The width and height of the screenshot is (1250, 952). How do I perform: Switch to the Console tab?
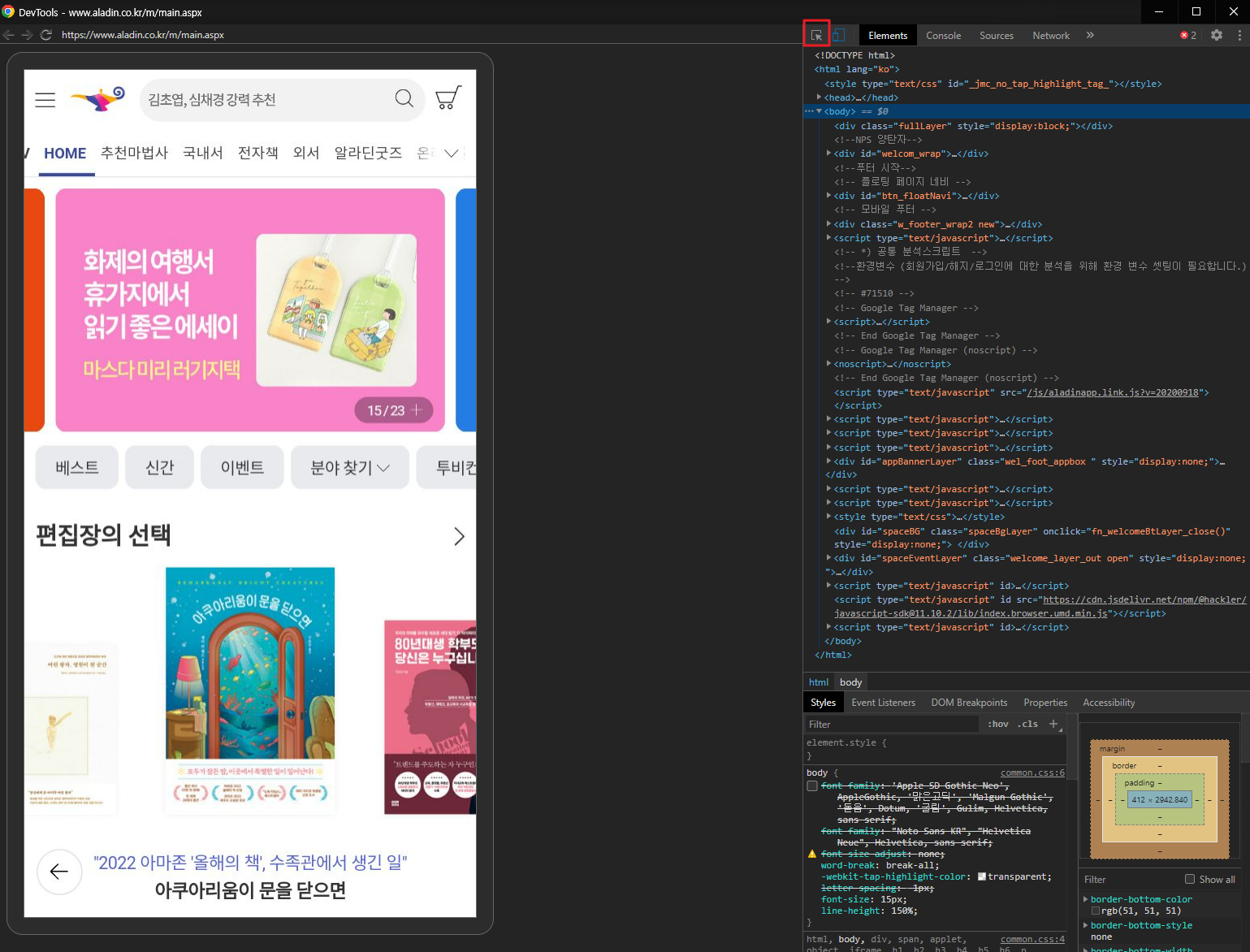pos(943,35)
